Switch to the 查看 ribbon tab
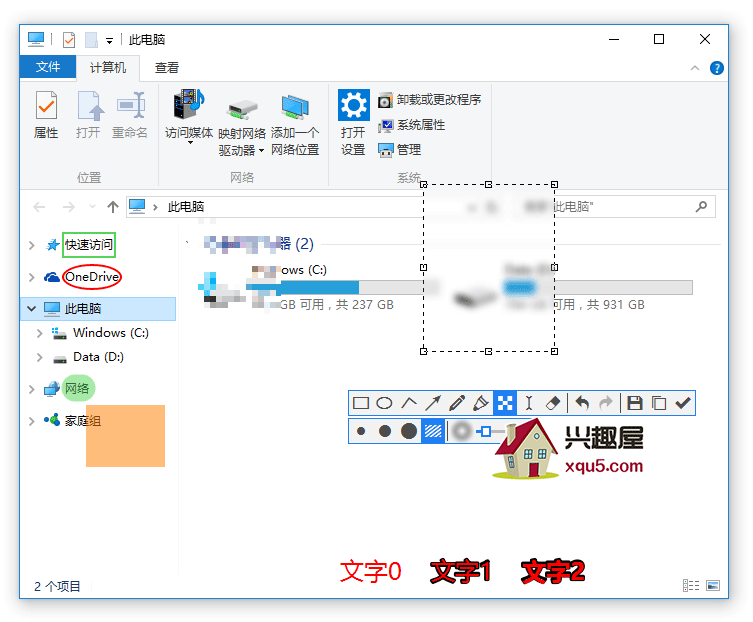Viewport: 753px width, 622px height. (x=167, y=68)
